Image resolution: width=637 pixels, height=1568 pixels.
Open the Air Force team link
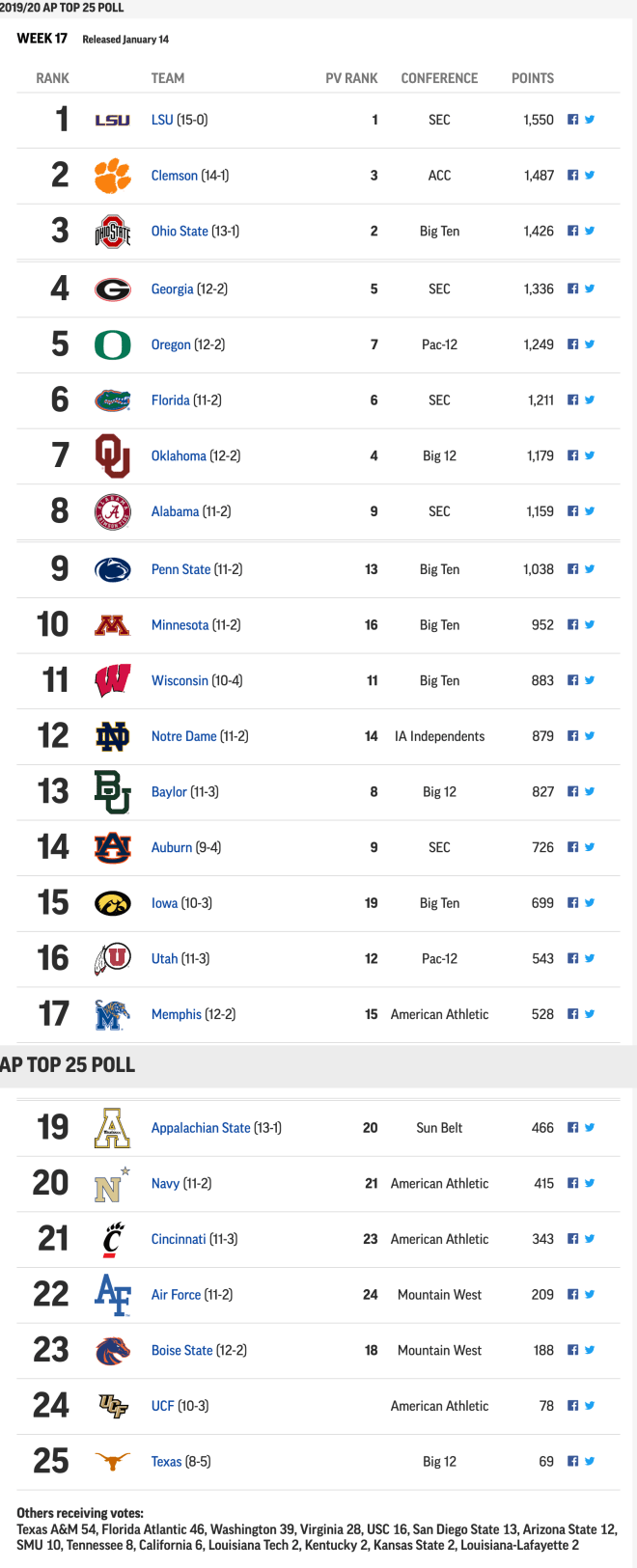click(x=176, y=1295)
